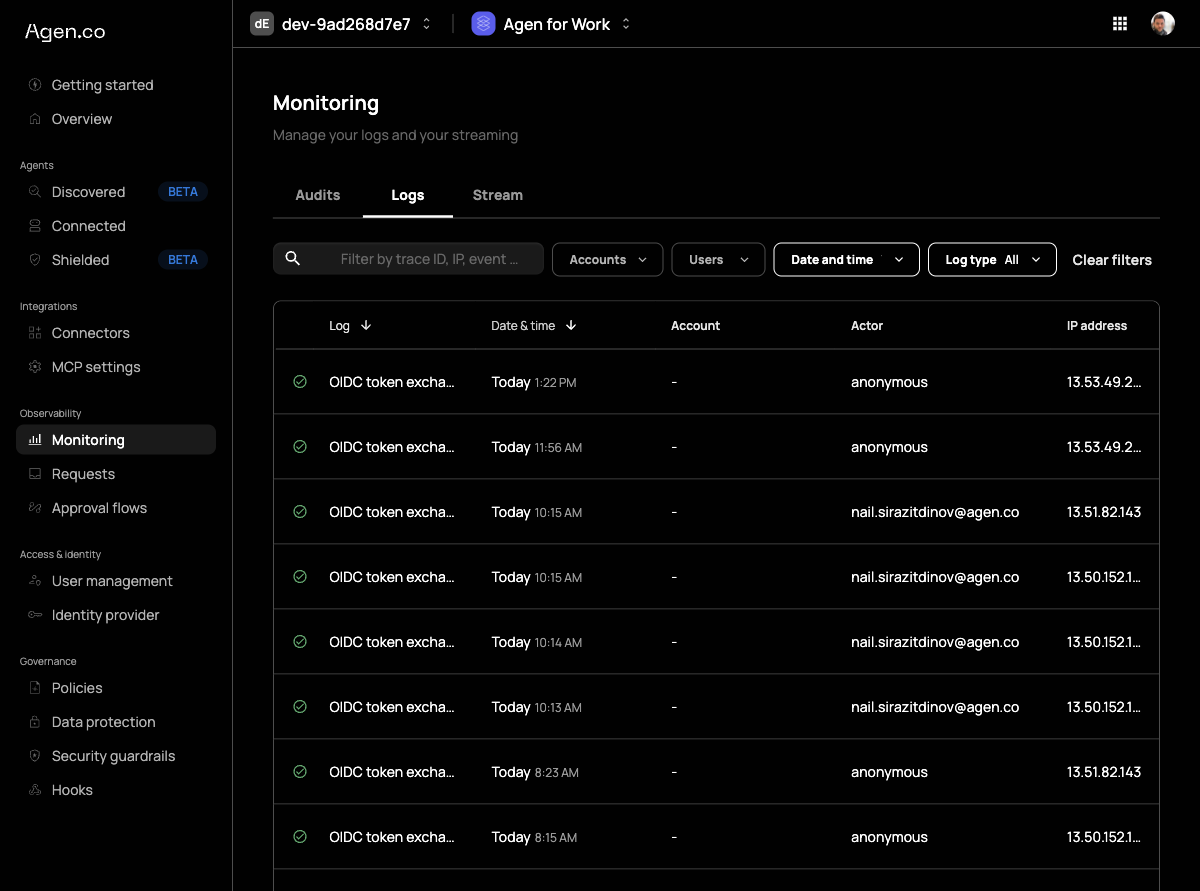Viewport: 1200px width, 891px height.
Task: Click the purple Agen for Work icon
Action: point(483,24)
